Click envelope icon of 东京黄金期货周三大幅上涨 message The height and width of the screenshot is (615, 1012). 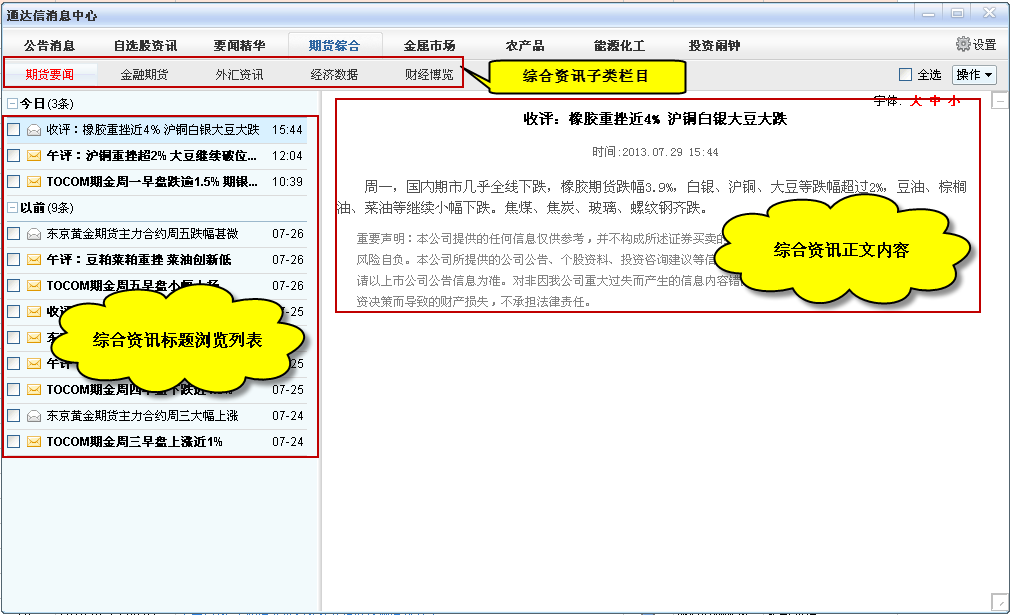pyautogui.click(x=34, y=416)
